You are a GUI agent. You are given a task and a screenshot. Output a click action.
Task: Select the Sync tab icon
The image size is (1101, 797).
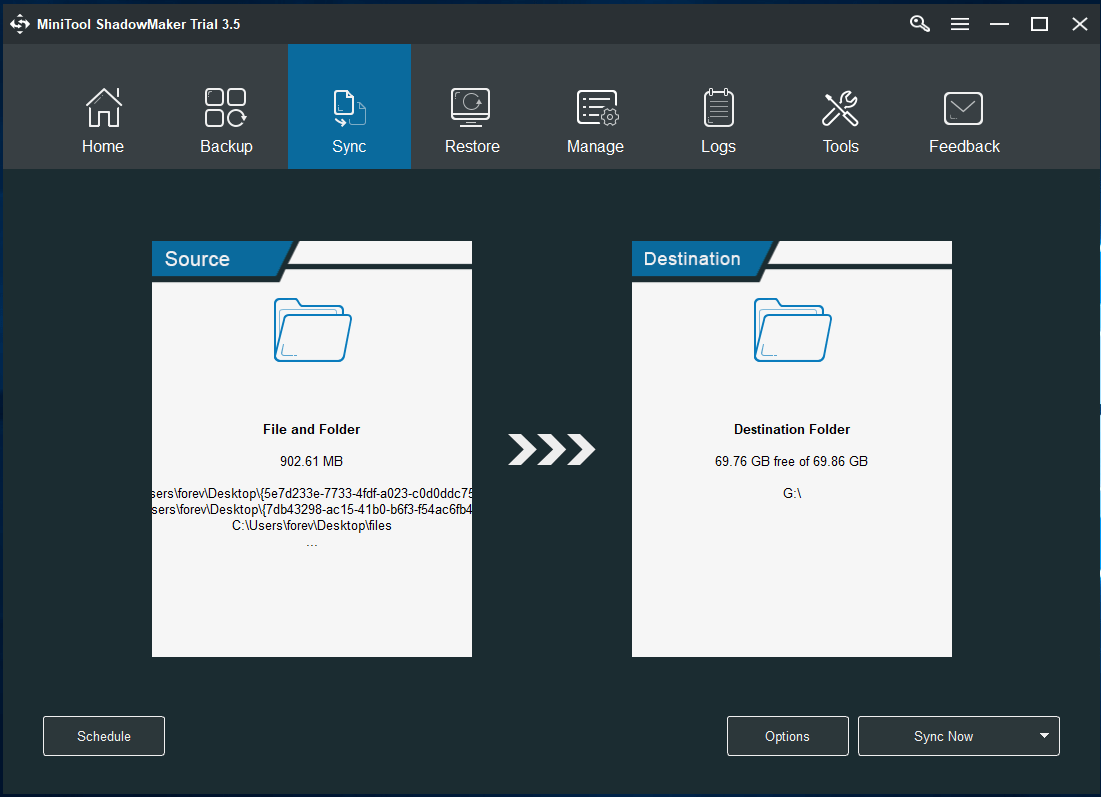(349, 108)
